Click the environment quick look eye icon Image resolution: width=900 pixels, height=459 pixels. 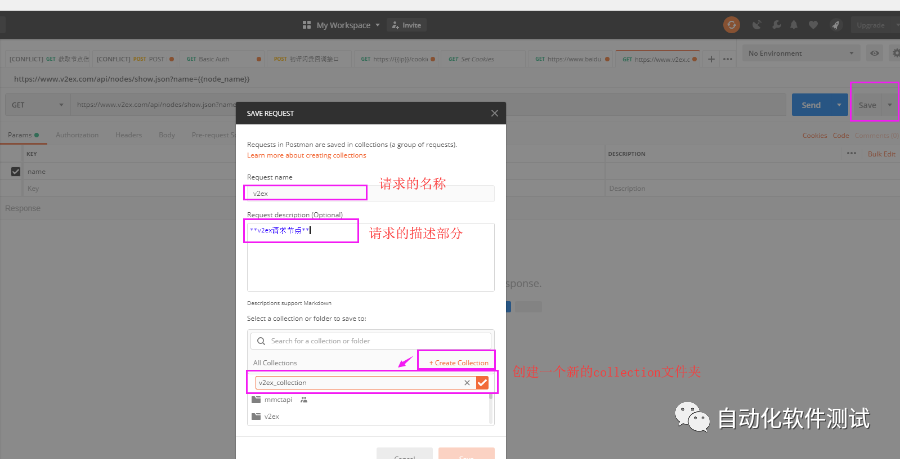point(874,53)
